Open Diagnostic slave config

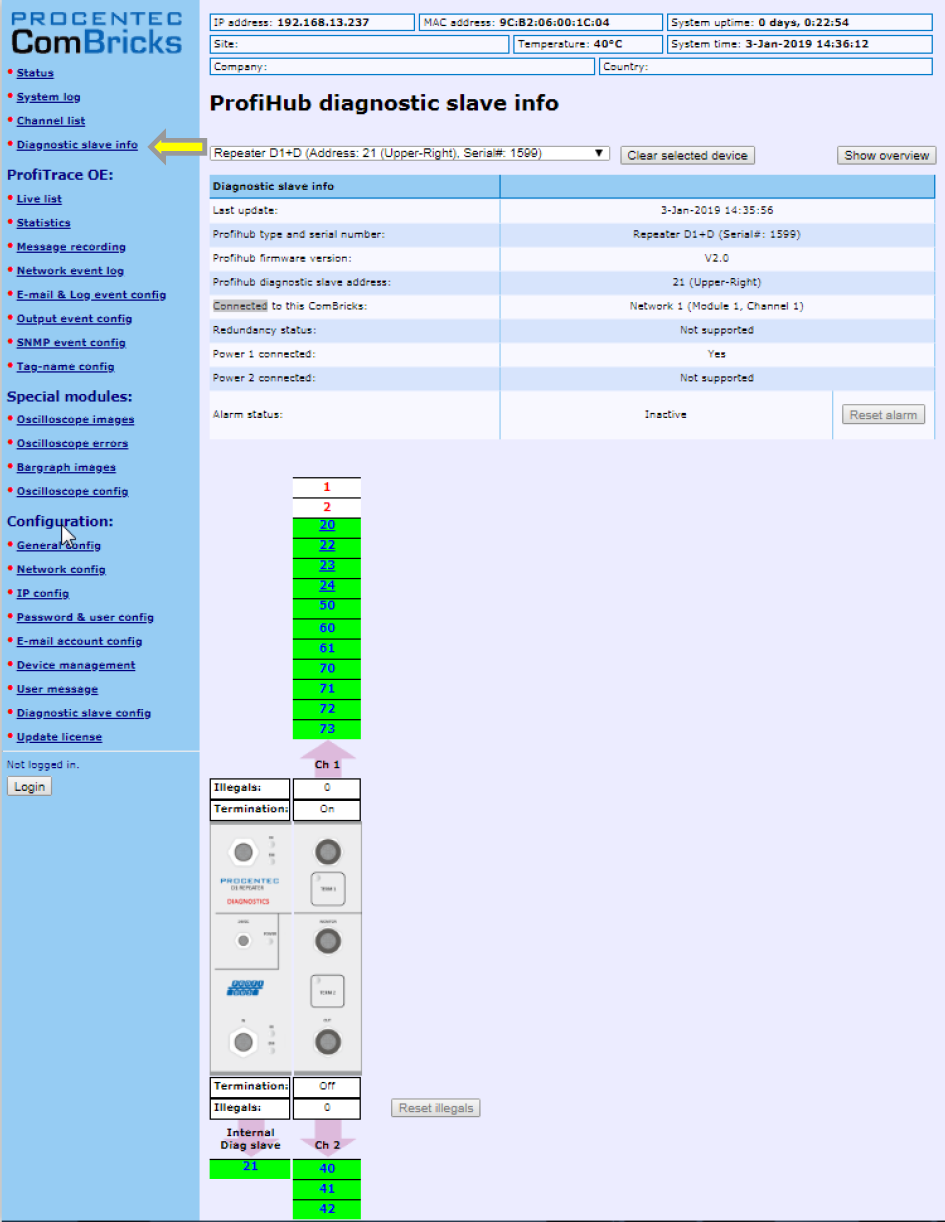click(84, 714)
